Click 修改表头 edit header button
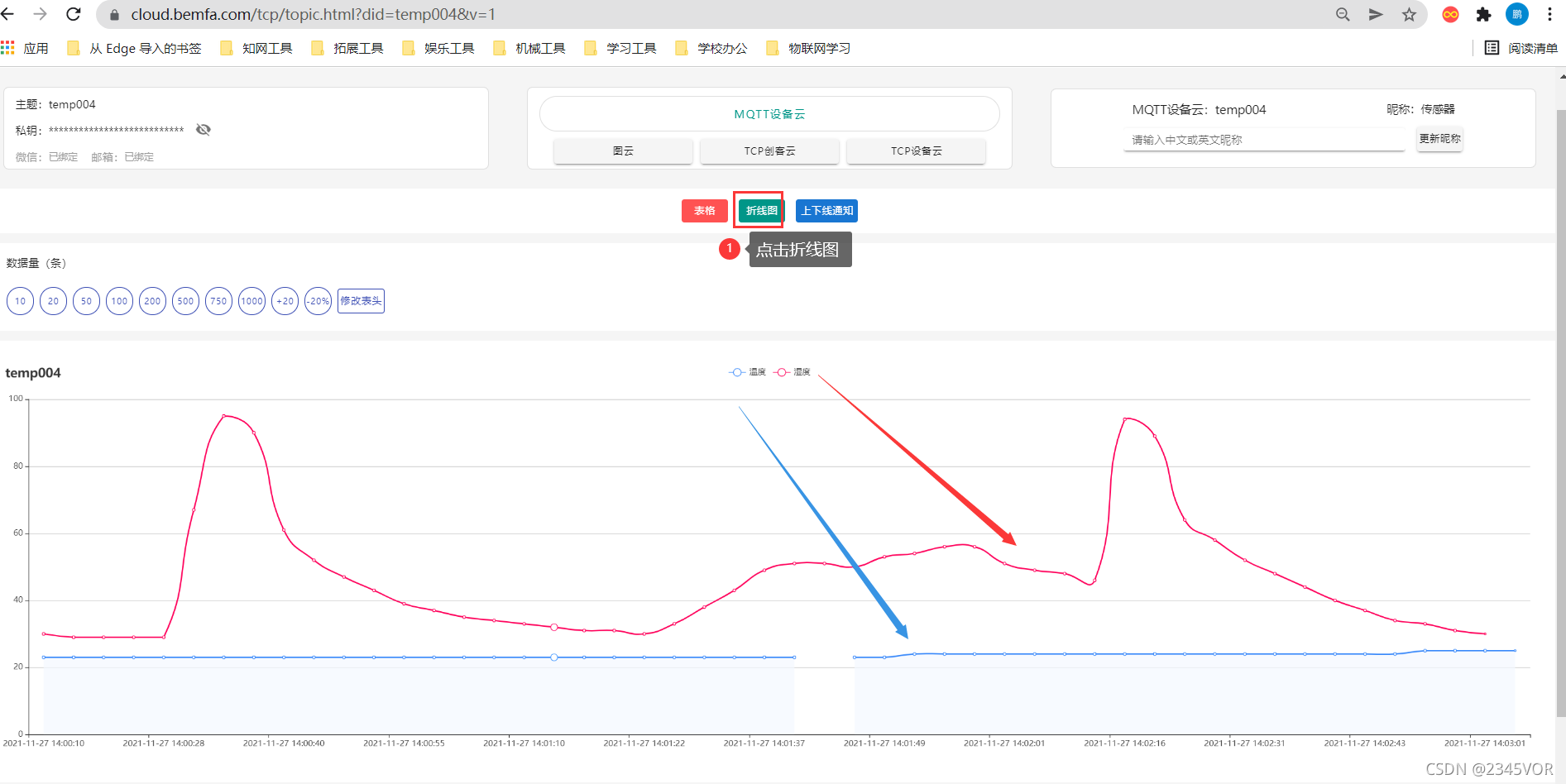This screenshot has width=1566, height=784. click(361, 301)
